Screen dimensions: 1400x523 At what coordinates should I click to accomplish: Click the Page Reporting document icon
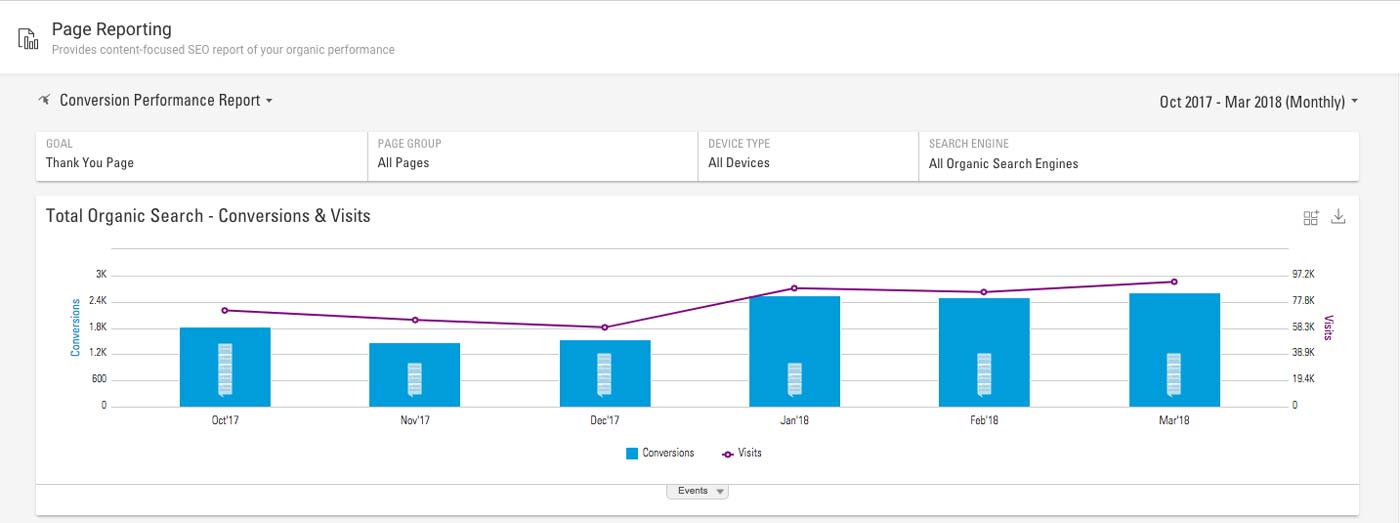[x=27, y=39]
